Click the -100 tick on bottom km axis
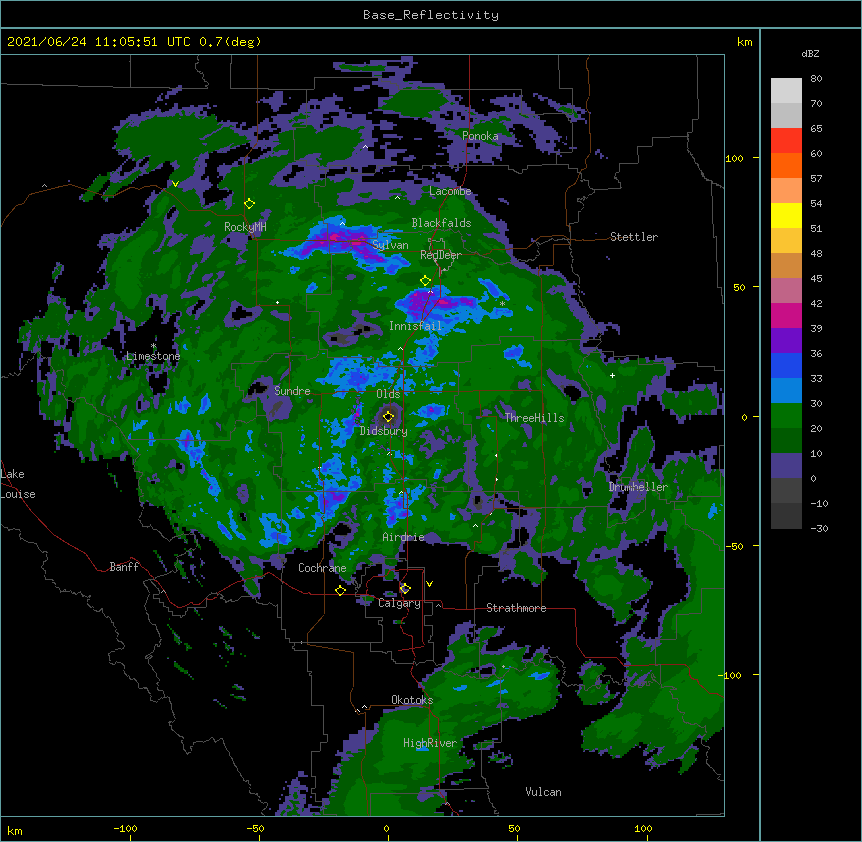 tap(125, 828)
